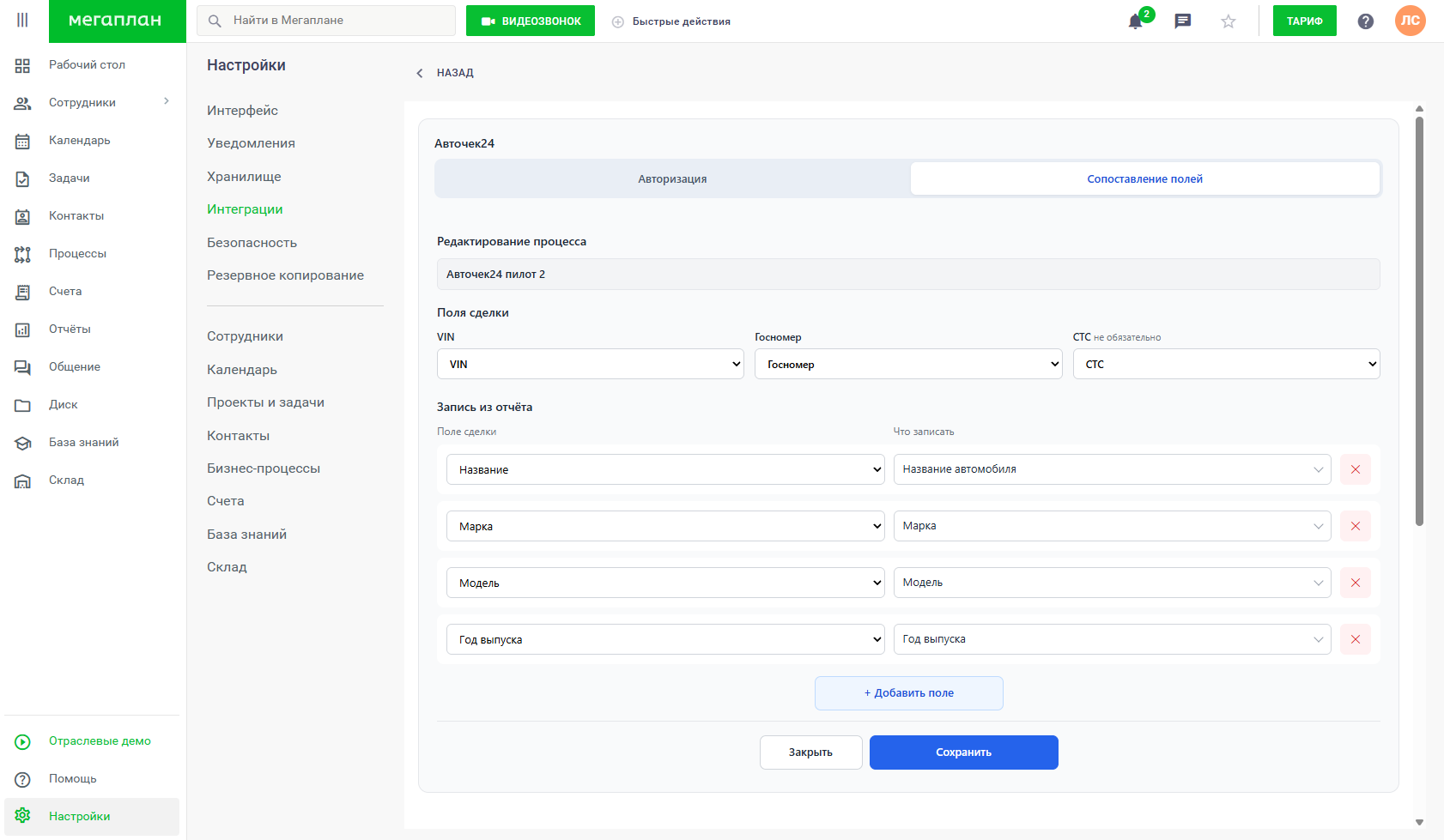Open the chat messages icon
This screenshot has width=1444, height=840.
(x=1183, y=21)
